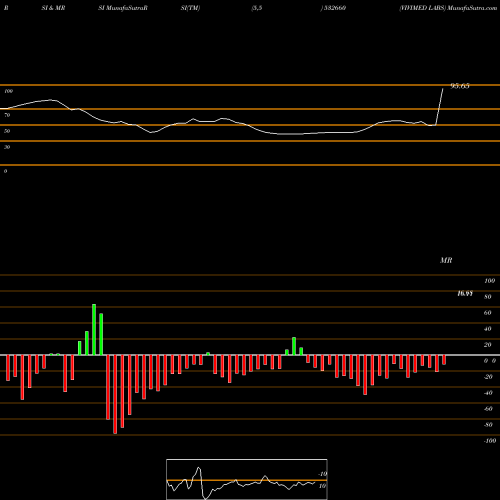Click the 70 level label on RSI axis
The image size is (500, 500).
7,115
